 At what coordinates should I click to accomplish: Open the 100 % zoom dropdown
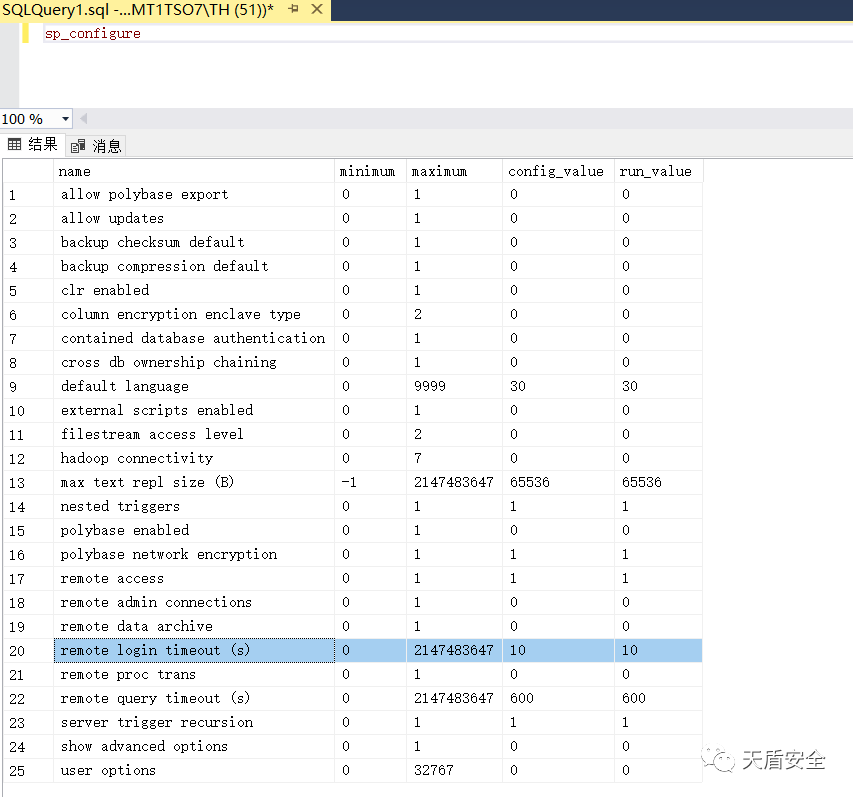[x=65, y=119]
